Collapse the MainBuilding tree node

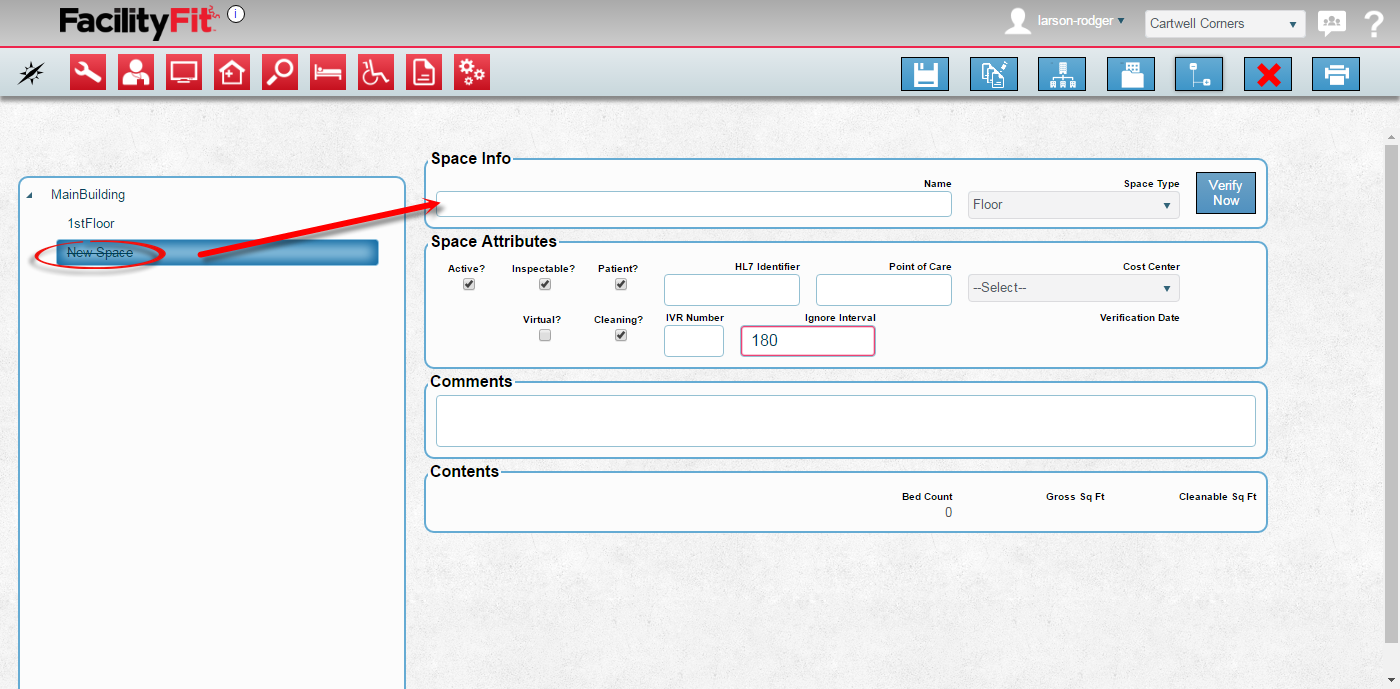[x=28, y=195]
